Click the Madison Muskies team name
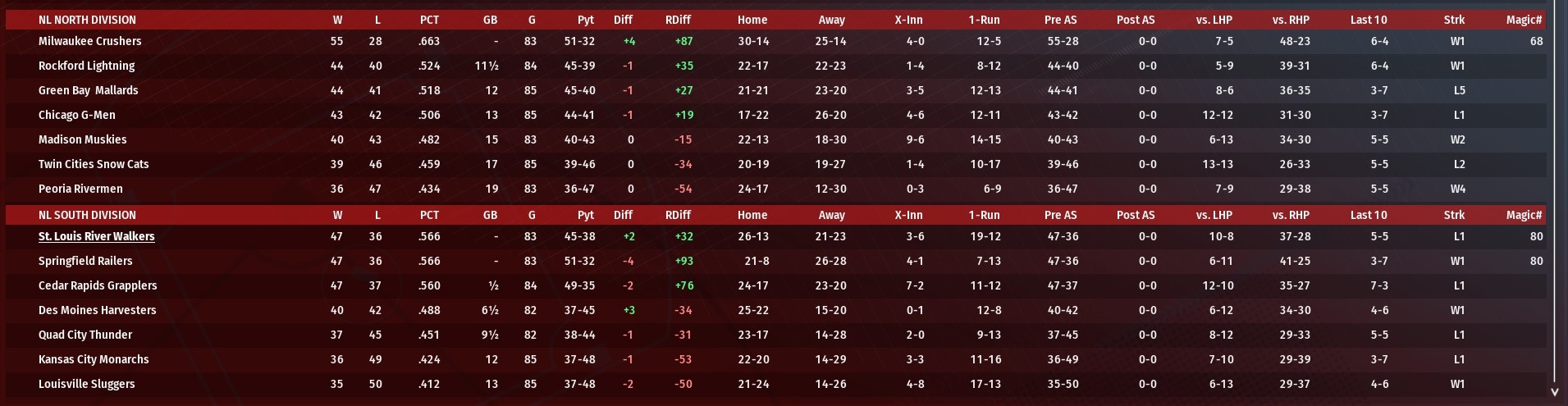 pos(82,139)
